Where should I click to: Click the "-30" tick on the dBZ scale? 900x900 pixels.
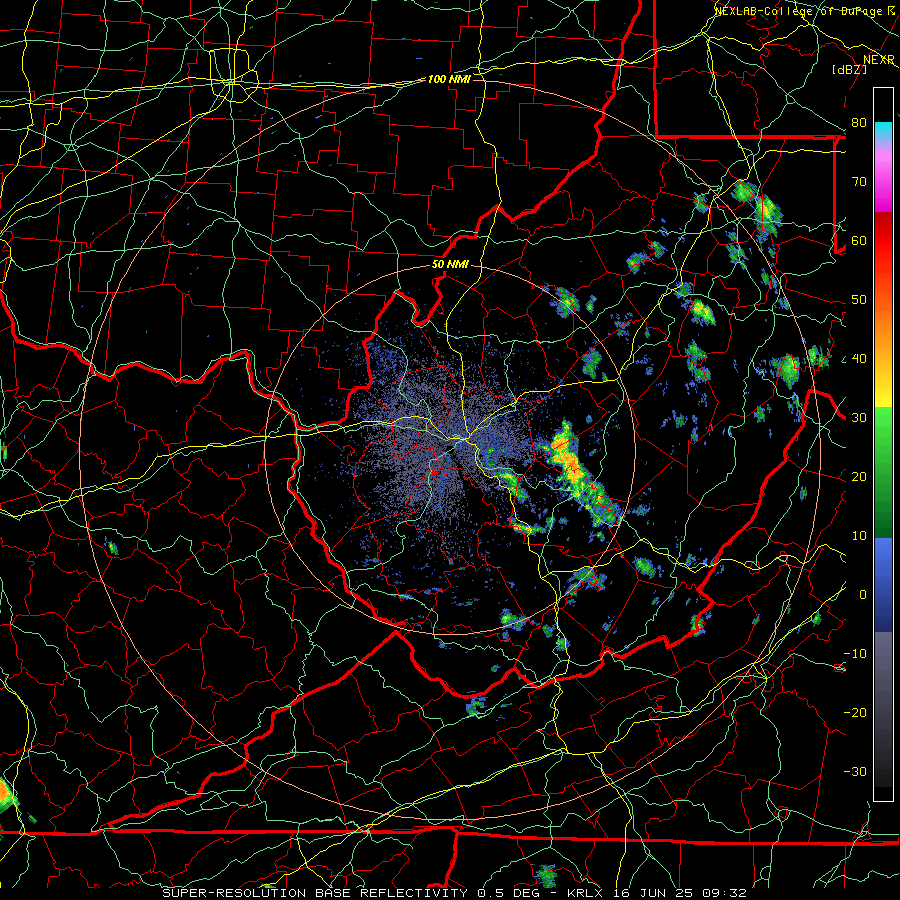click(855, 772)
